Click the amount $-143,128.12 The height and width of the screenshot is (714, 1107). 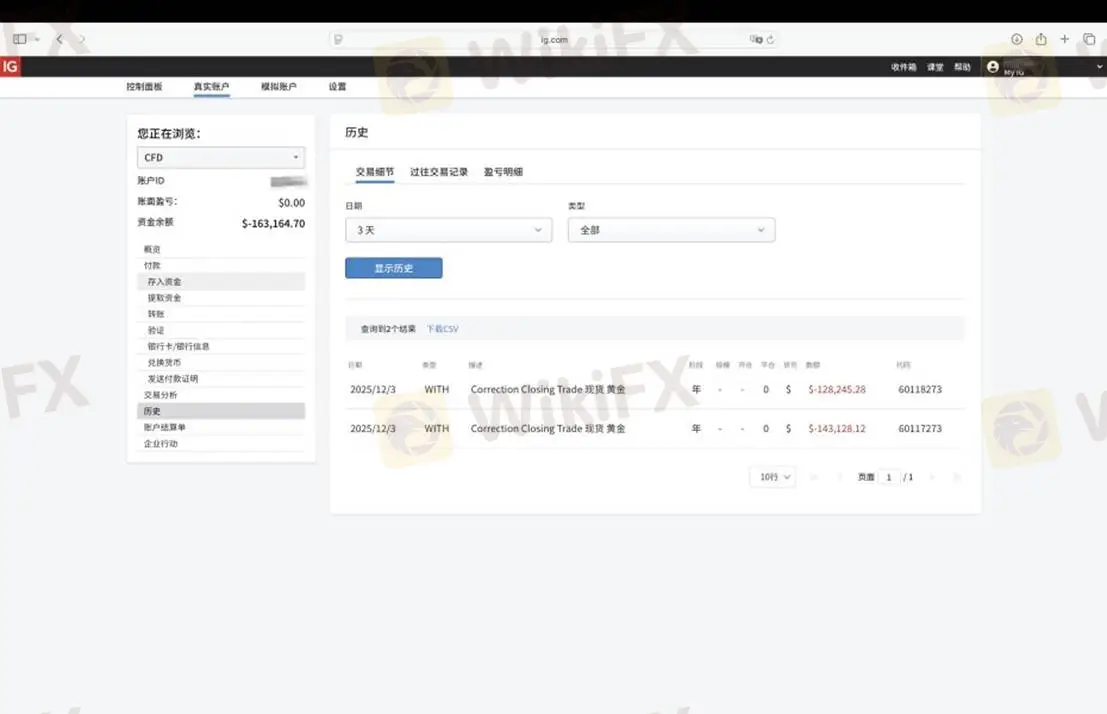(837, 429)
